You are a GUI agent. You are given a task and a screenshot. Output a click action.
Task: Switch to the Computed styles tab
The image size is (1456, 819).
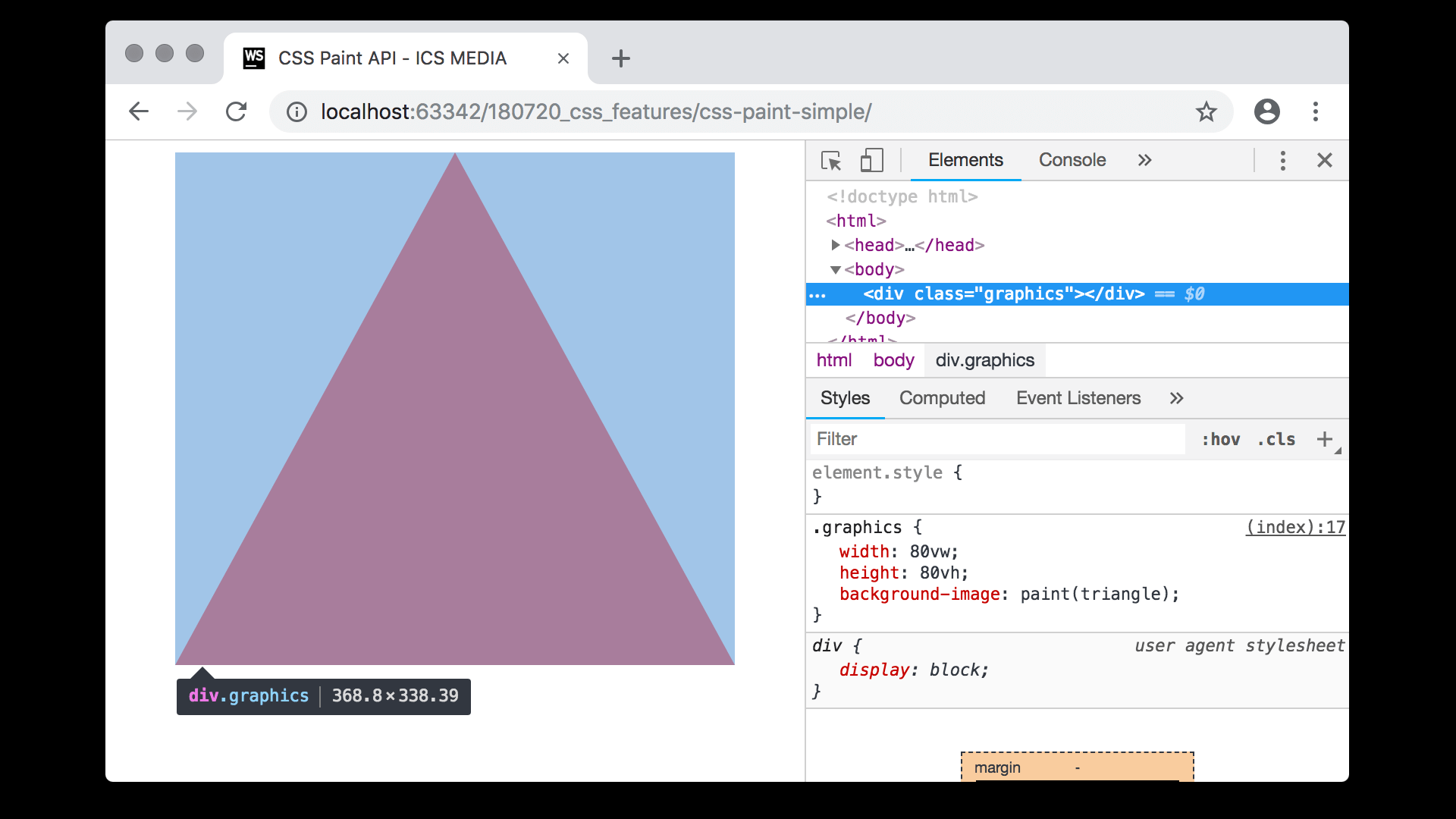tap(942, 399)
